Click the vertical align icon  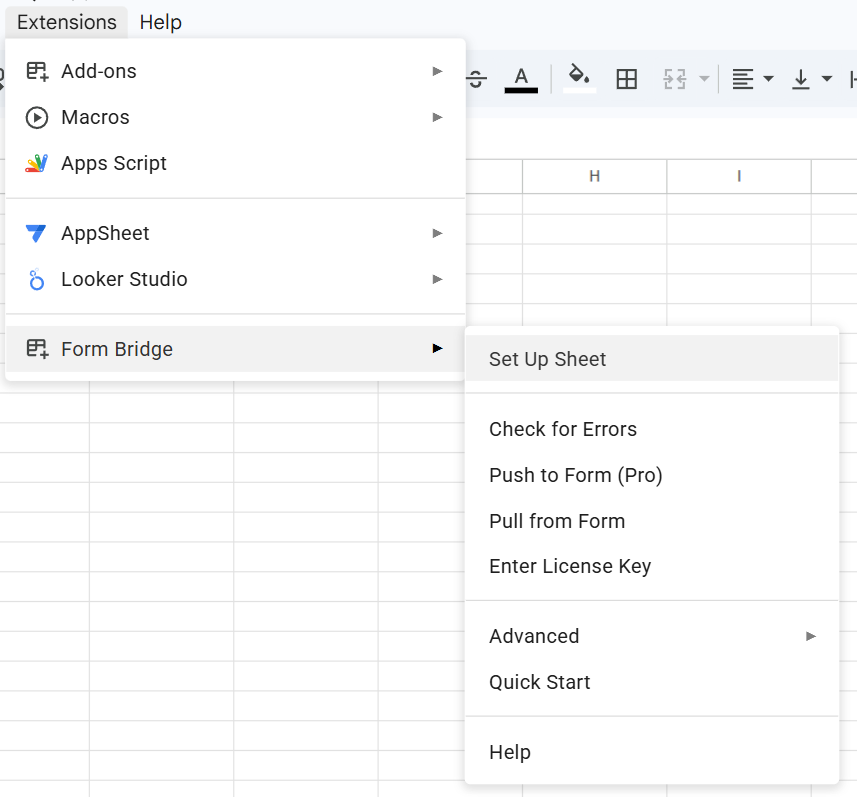tap(801, 80)
